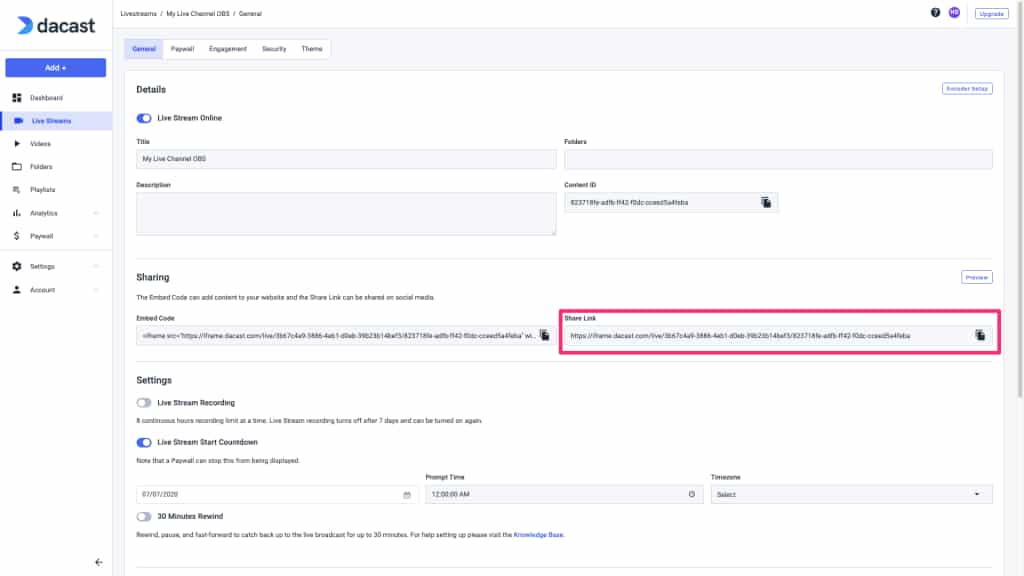Click the countdown date field
Image resolution: width=1024 pixels, height=576 pixels.
click(277, 494)
